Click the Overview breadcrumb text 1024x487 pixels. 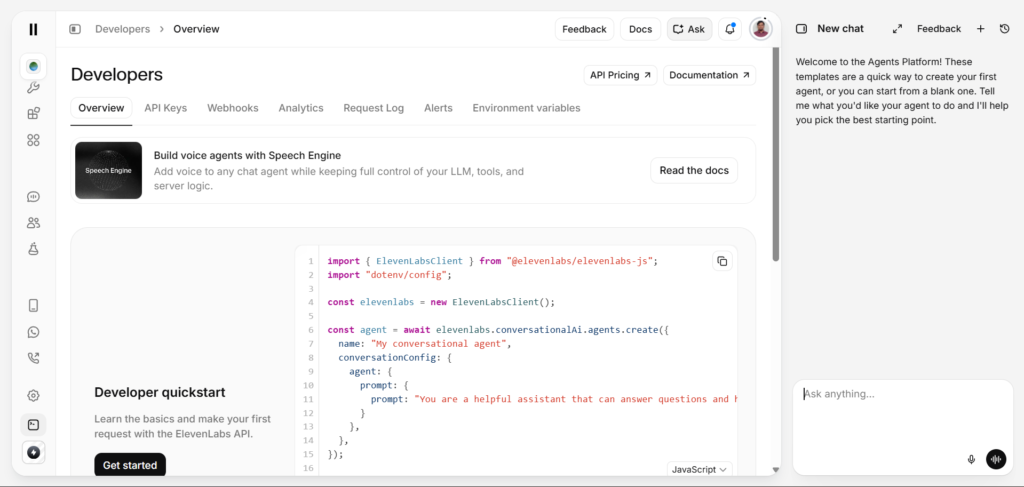[196, 29]
